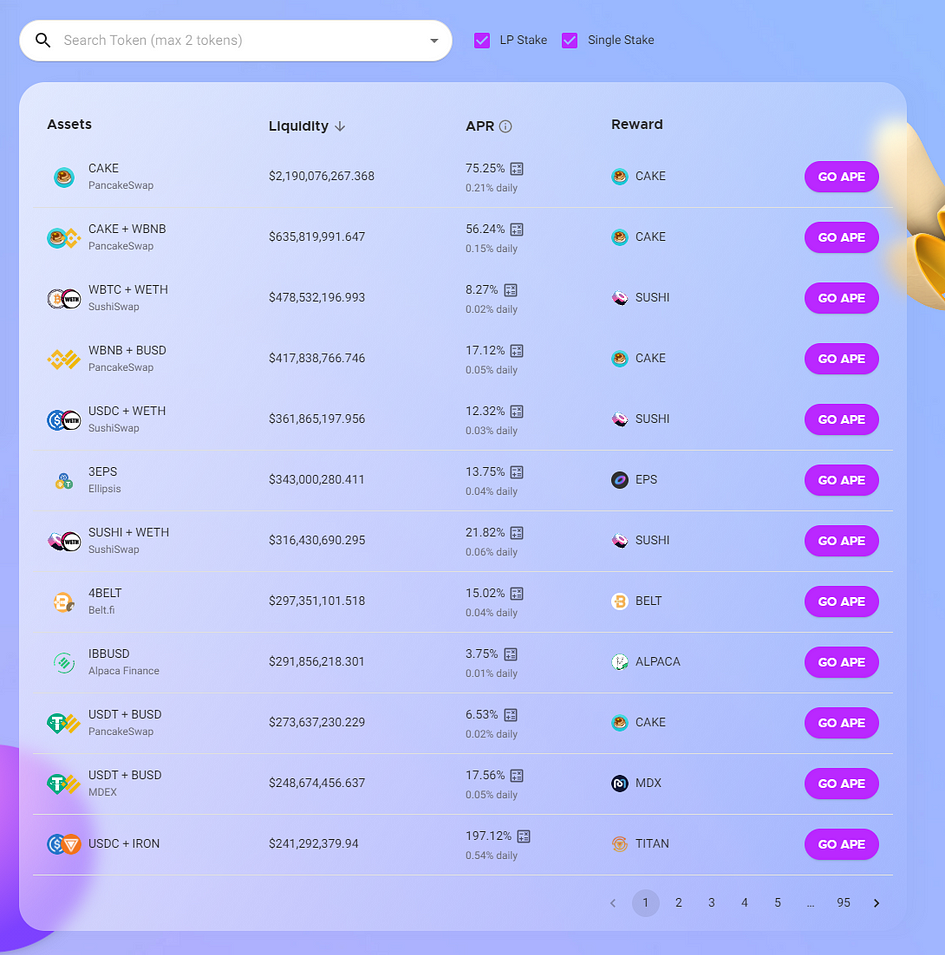
Task: Click GO APE for SUSHI + WETH row
Action: point(841,540)
